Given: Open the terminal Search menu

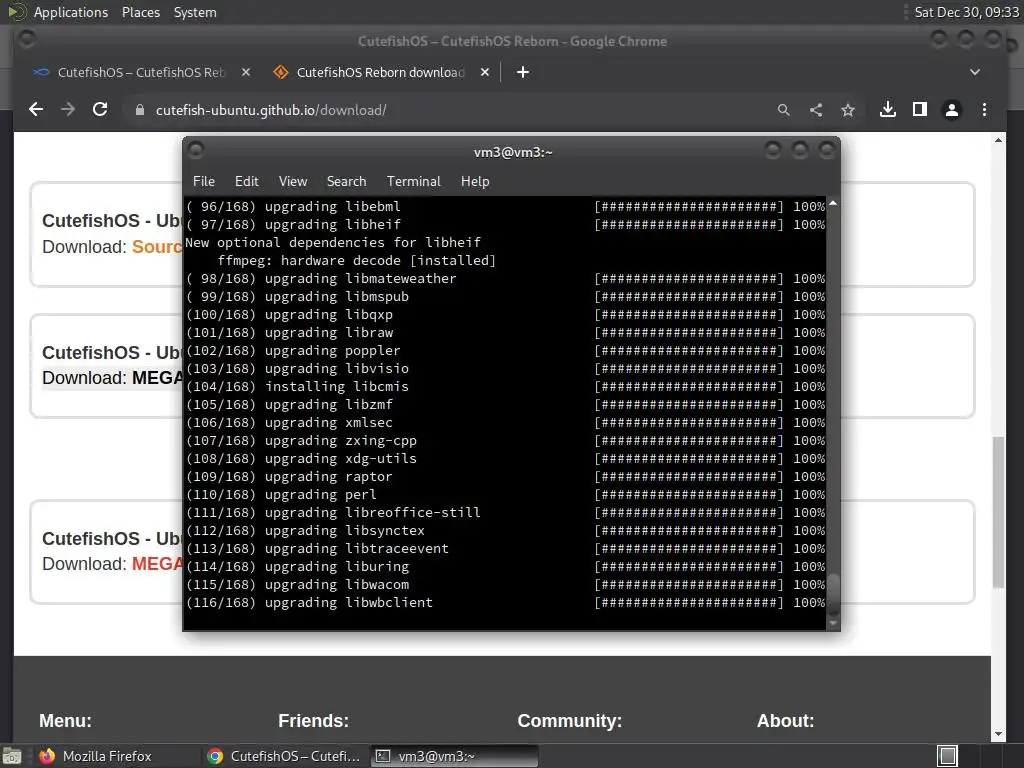Looking at the screenshot, I should point(346,182).
